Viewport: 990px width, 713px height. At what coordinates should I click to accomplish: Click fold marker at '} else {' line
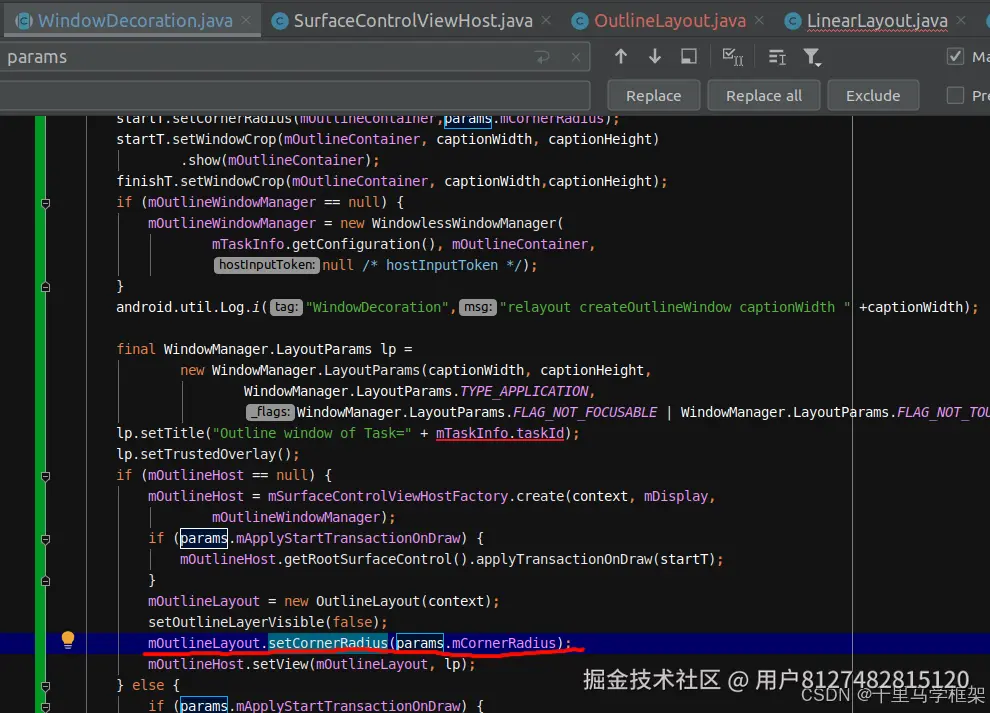click(x=45, y=685)
